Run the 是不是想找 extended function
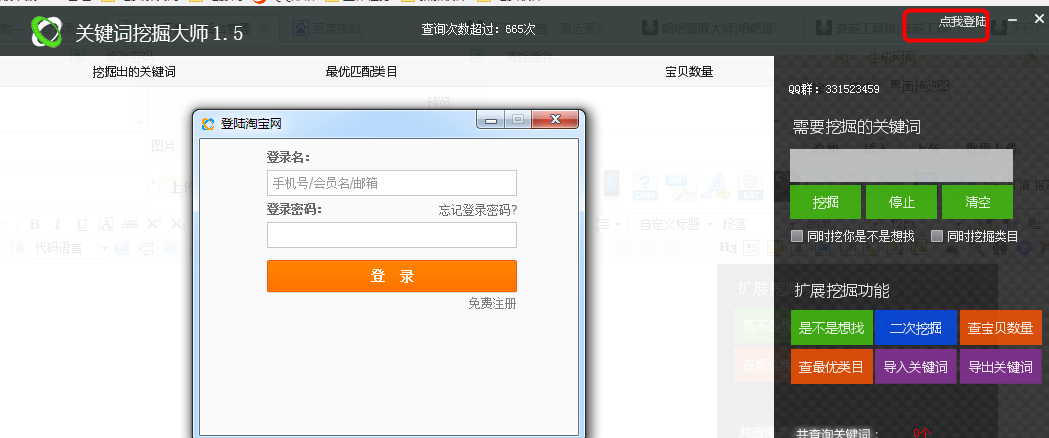 coord(831,328)
